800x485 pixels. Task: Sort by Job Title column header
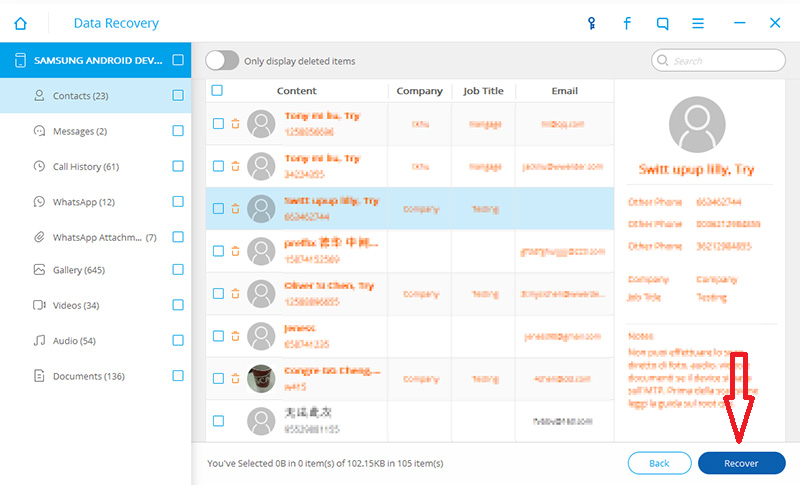pyautogui.click(x=483, y=91)
